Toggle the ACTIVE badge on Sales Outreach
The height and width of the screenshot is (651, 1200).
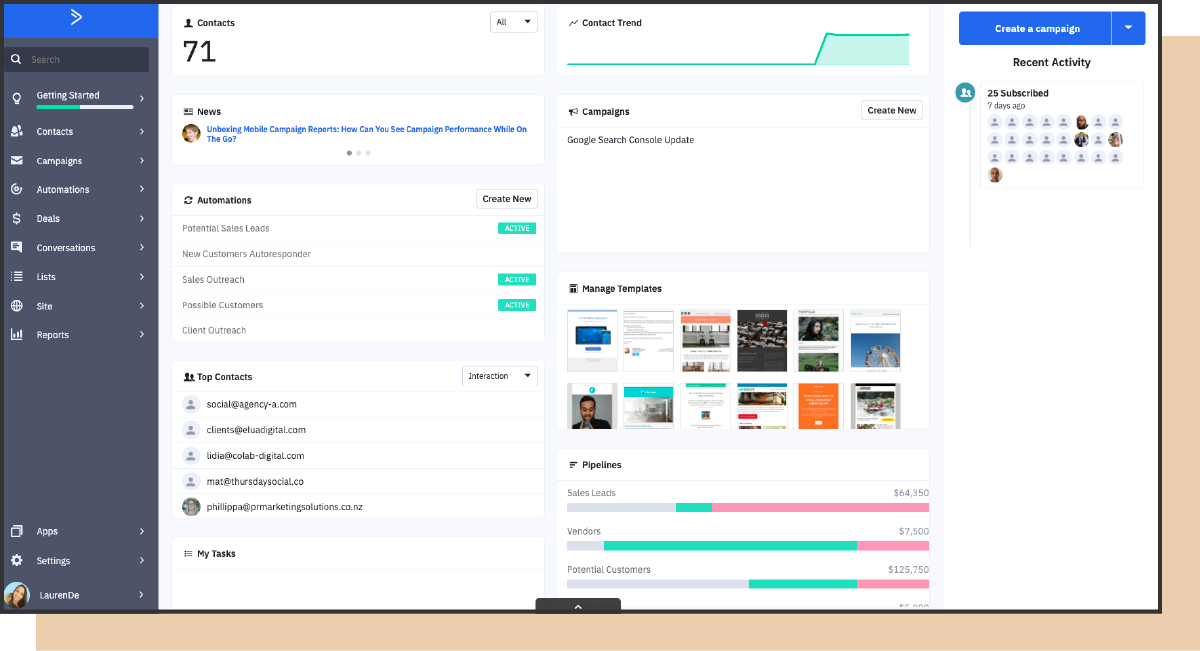516,279
